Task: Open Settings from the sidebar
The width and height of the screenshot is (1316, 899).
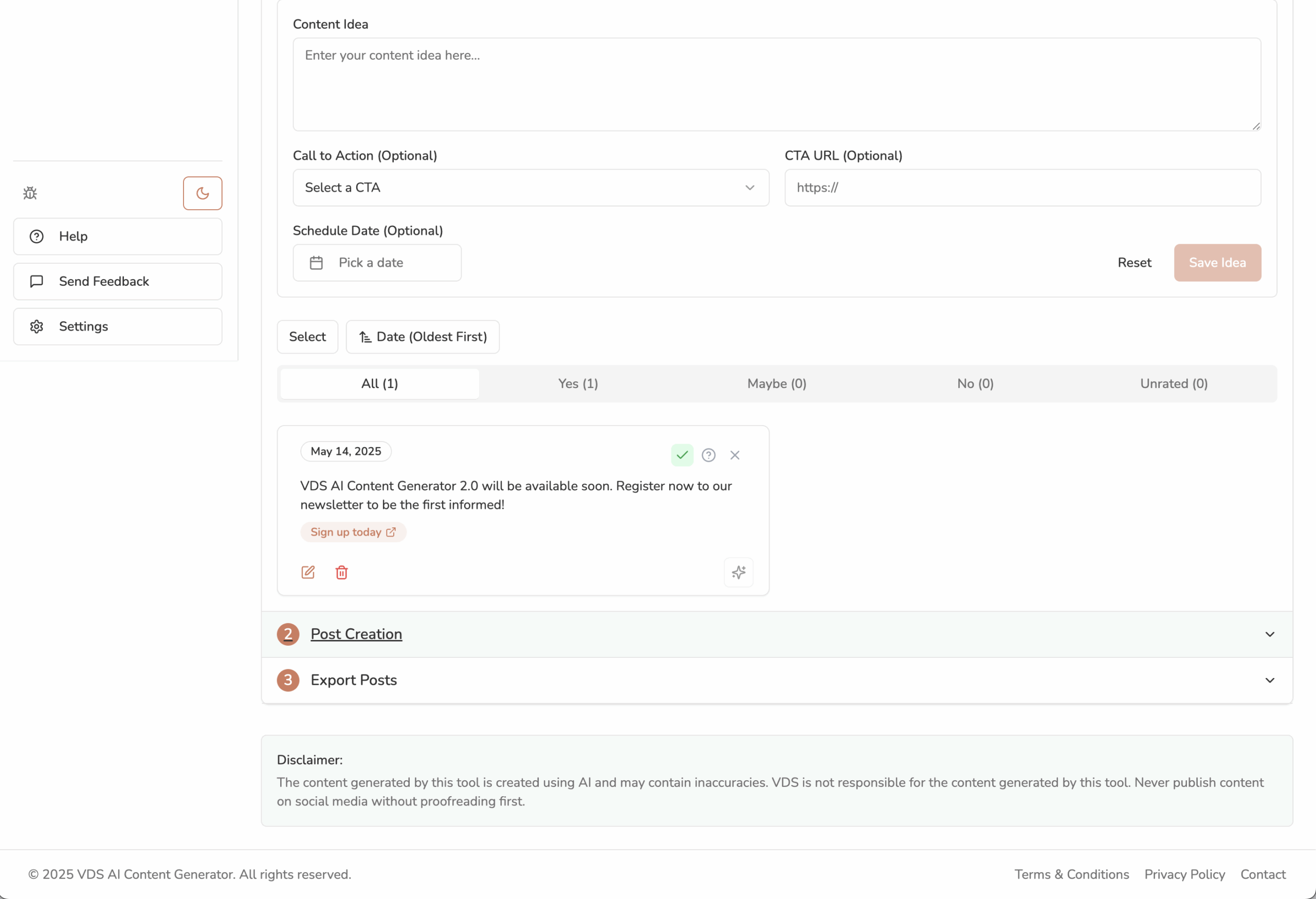Action: click(x=118, y=326)
